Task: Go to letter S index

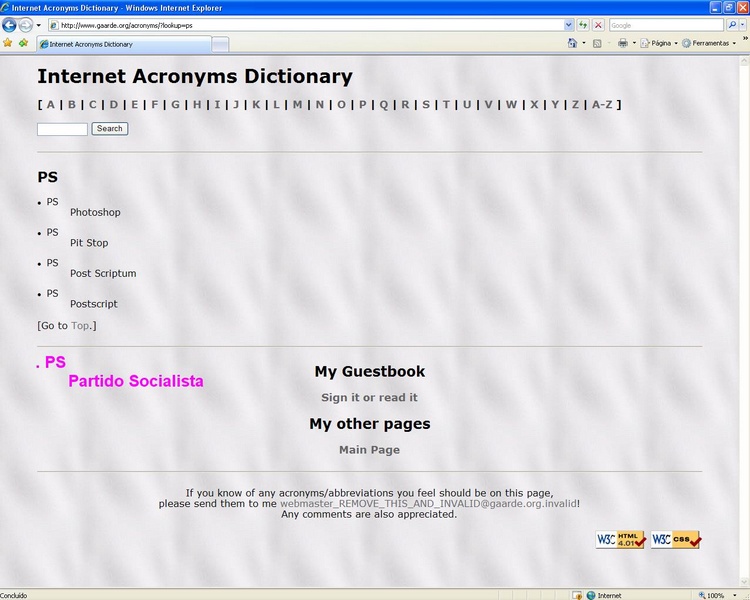Action: (x=426, y=104)
